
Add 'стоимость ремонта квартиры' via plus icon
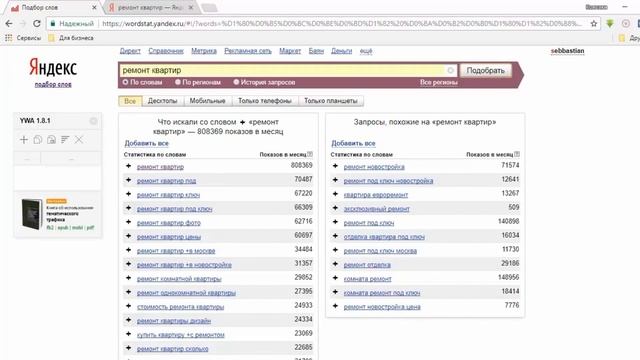coord(129,306)
